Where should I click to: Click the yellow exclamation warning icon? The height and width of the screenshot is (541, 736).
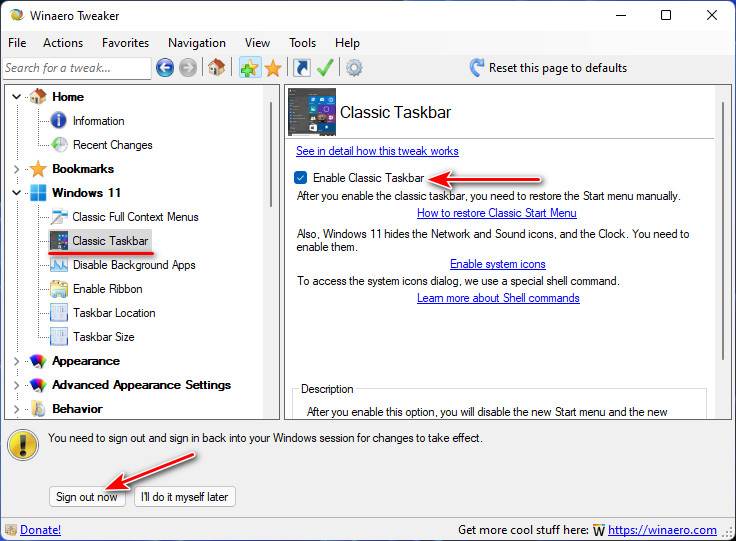[x=23, y=444]
